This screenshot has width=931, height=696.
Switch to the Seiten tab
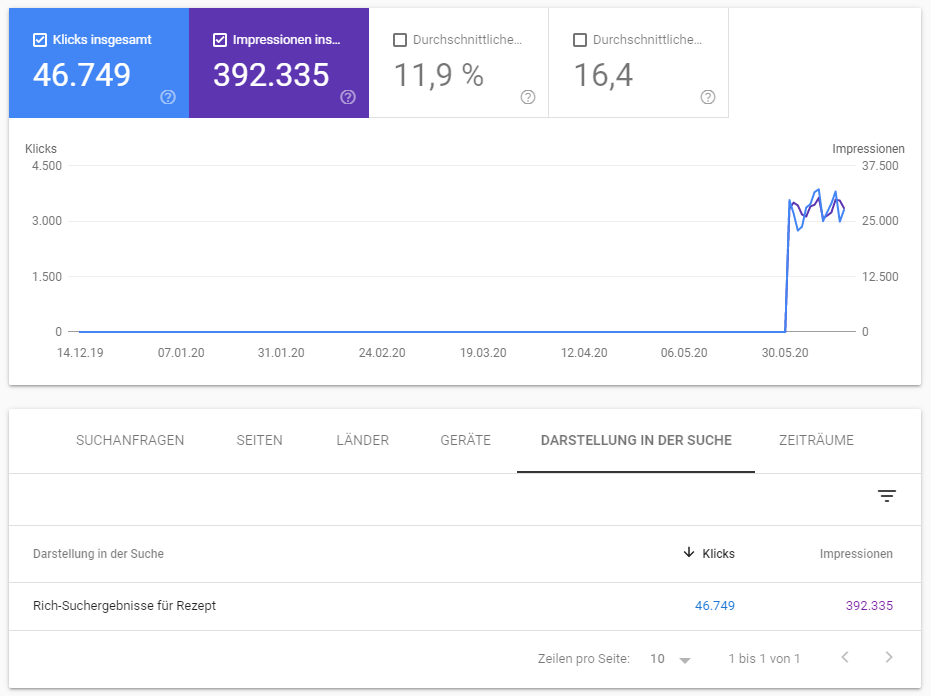[x=259, y=440]
